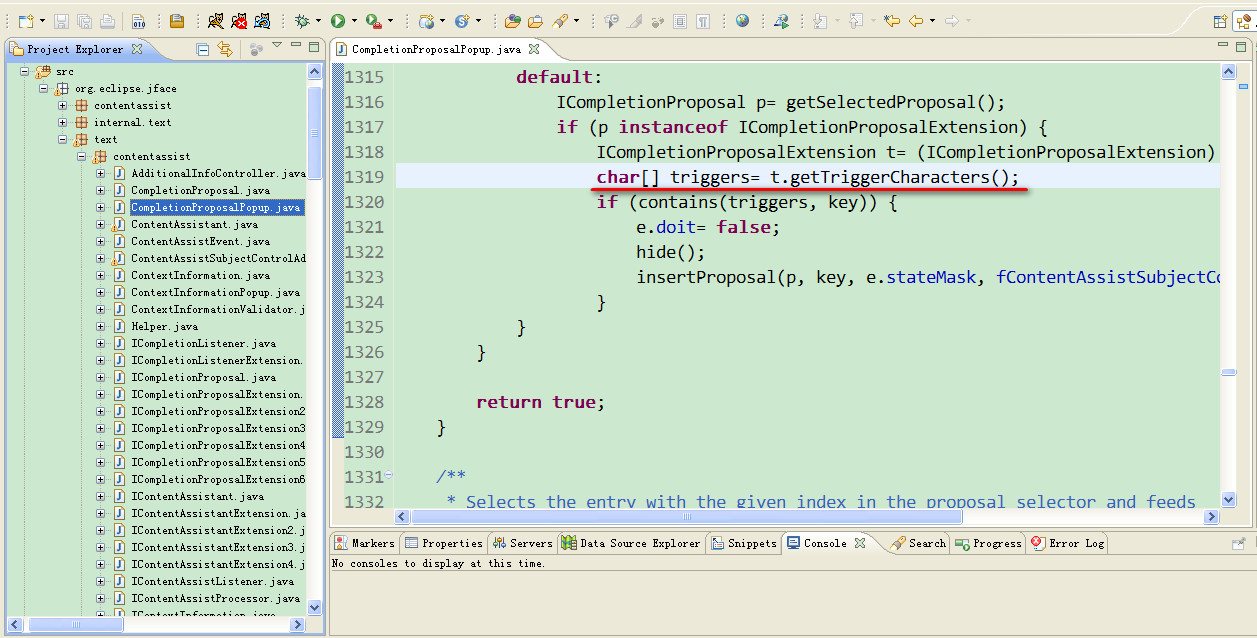Restart Tomcat with the third cat icon
Image resolution: width=1257 pixels, height=638 pixels.
262,20
